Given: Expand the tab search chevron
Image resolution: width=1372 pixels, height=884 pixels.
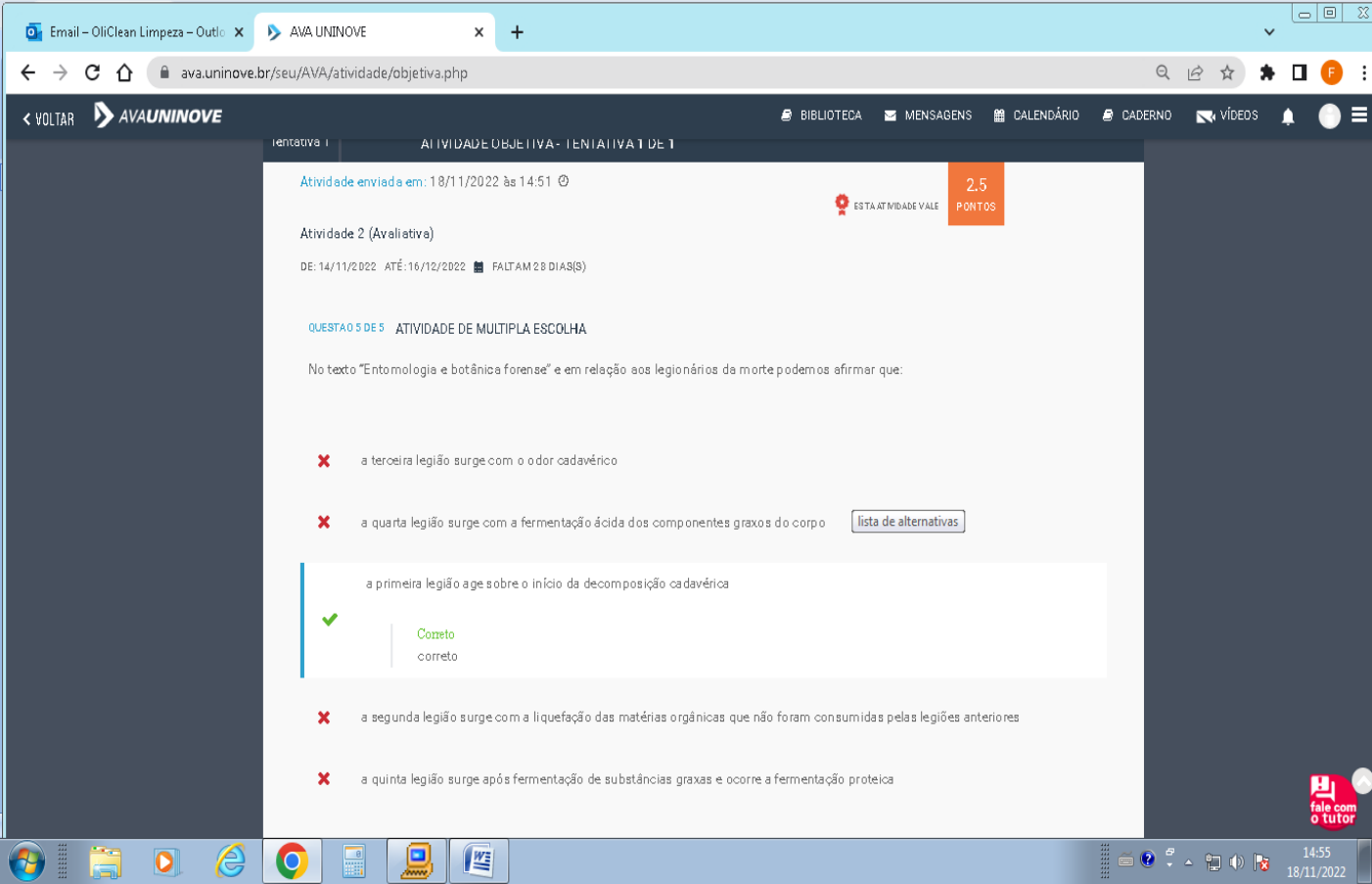Looking at the screenshot, I should [1269, 32].
